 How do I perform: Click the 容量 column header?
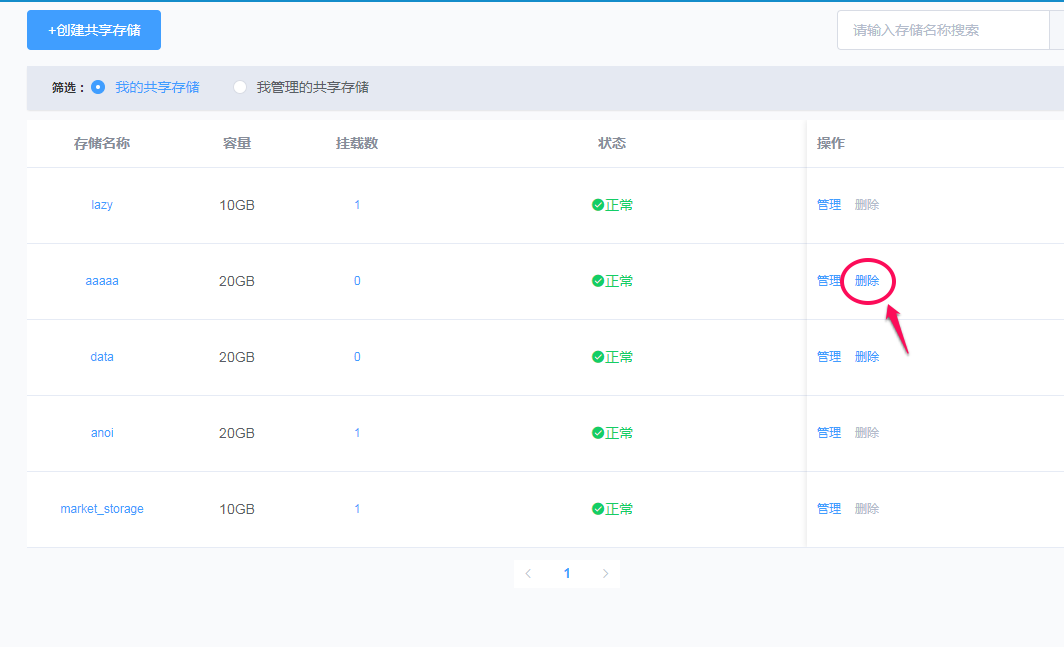(237, 143)
